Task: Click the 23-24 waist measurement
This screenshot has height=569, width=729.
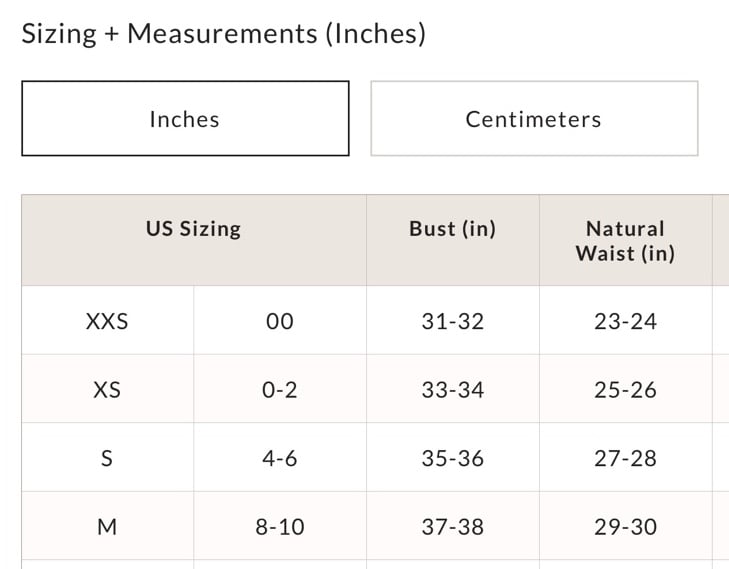Action: click(x=625, y=320)
